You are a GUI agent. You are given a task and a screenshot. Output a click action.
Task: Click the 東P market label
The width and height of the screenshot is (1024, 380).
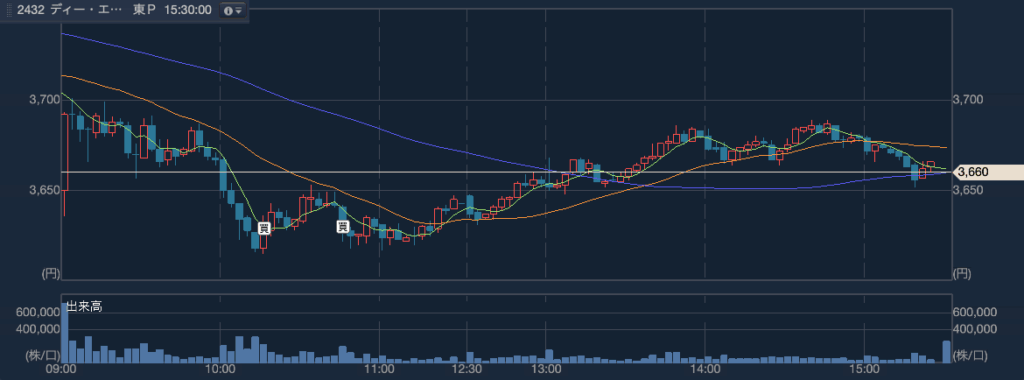pyautogui.click(x=144, y=10)
